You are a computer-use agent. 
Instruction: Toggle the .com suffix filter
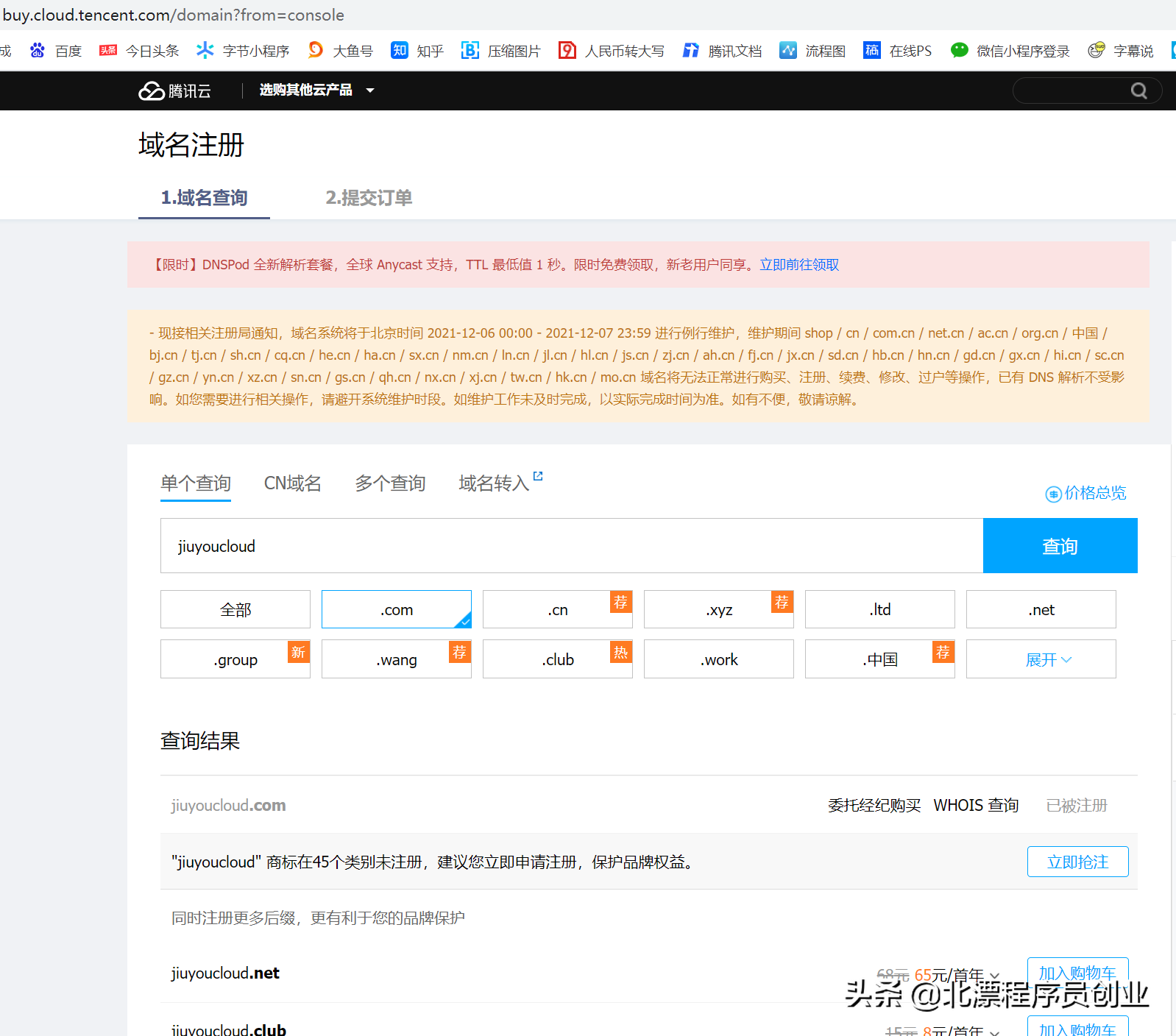point(397,609)
